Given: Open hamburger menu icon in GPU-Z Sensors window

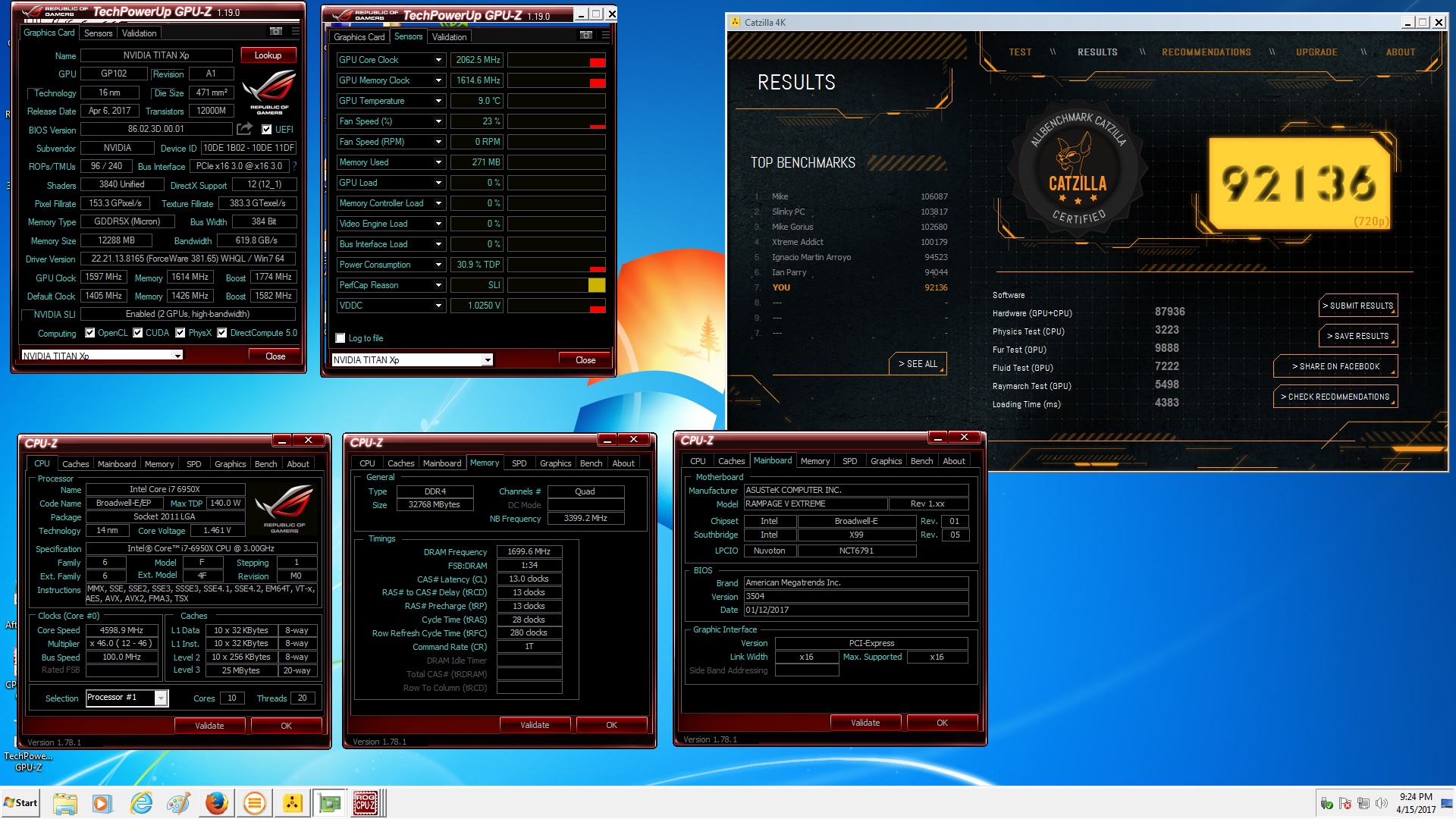Looking at the screenshot, I should point(605,36).
